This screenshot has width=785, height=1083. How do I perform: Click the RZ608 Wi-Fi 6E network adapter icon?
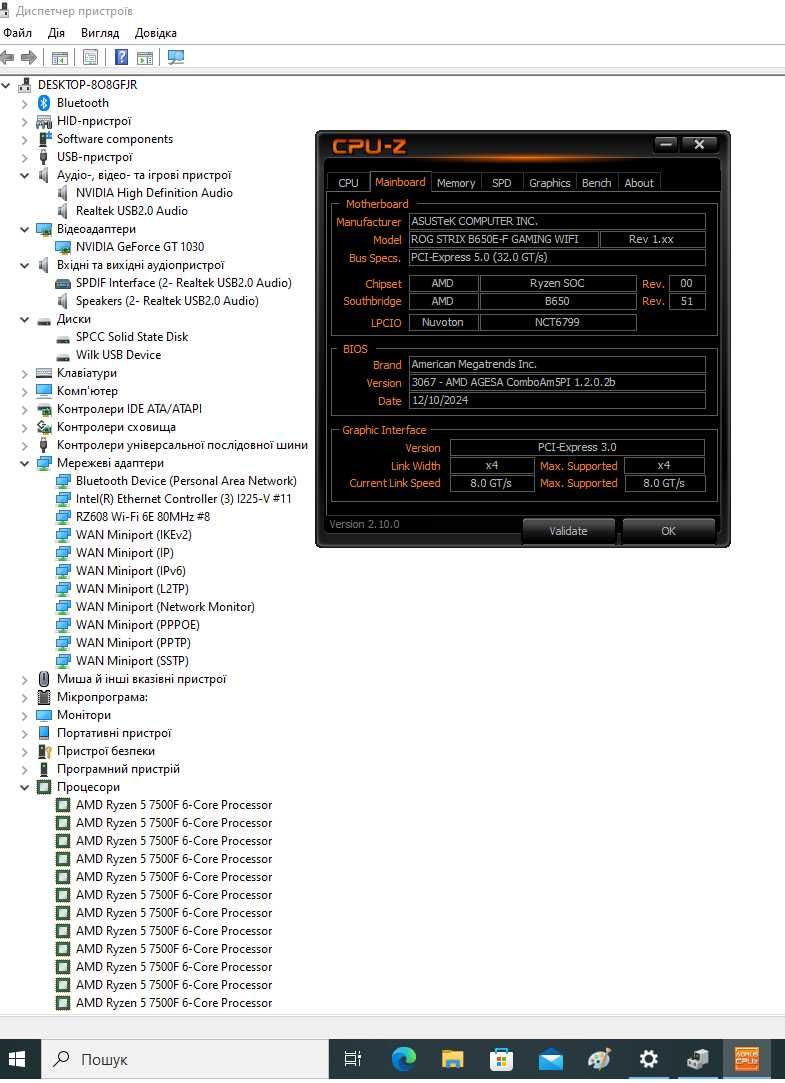click(x=63, y=517)
